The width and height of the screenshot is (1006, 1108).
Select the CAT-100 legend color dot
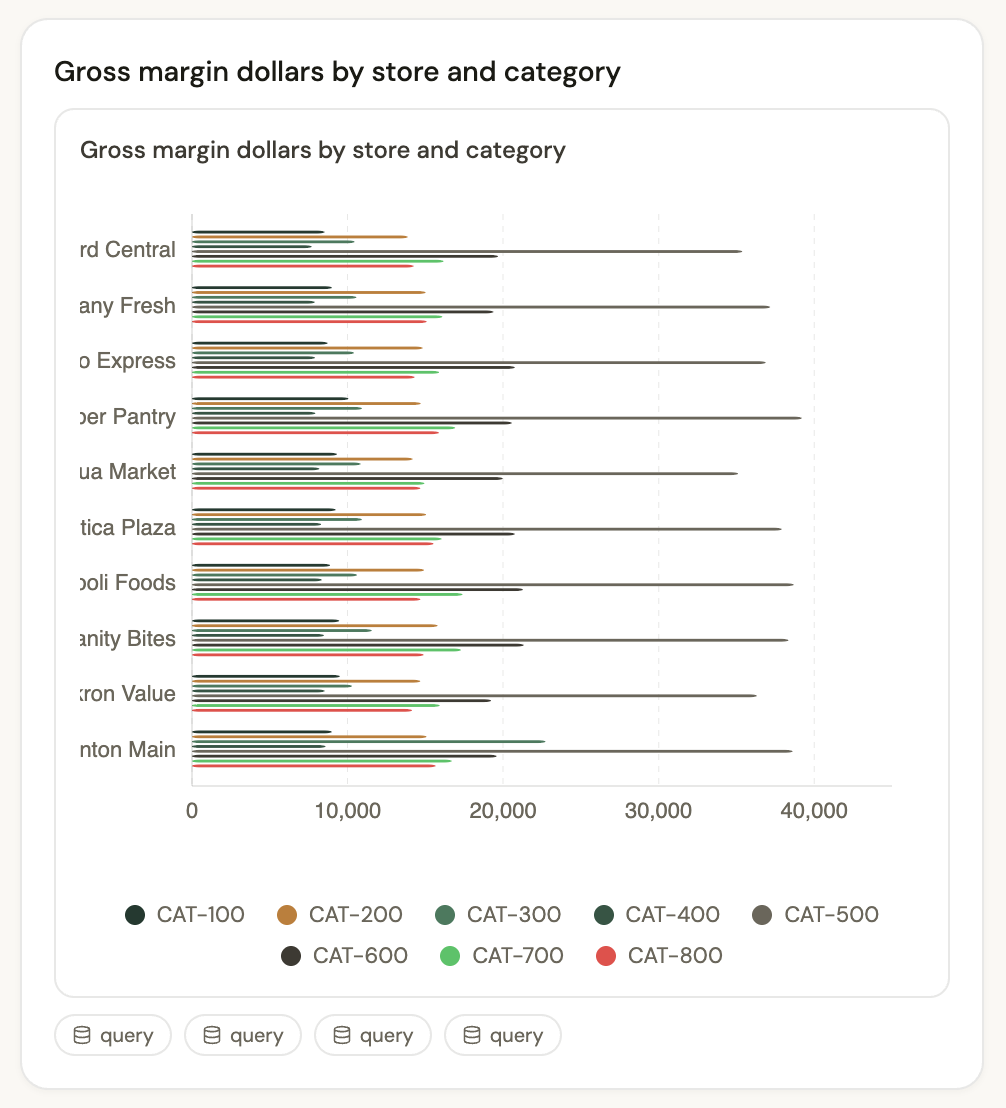coord(135,914)
